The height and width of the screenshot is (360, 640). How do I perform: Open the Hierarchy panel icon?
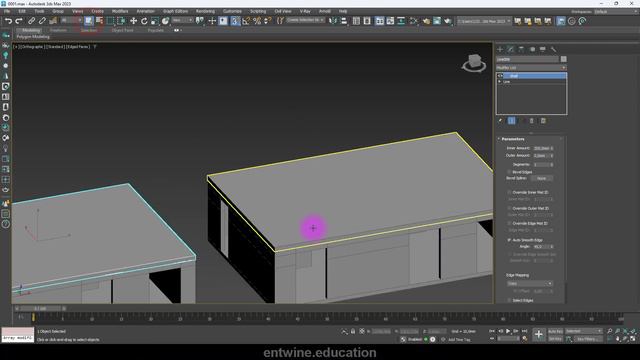coord(521,49)
